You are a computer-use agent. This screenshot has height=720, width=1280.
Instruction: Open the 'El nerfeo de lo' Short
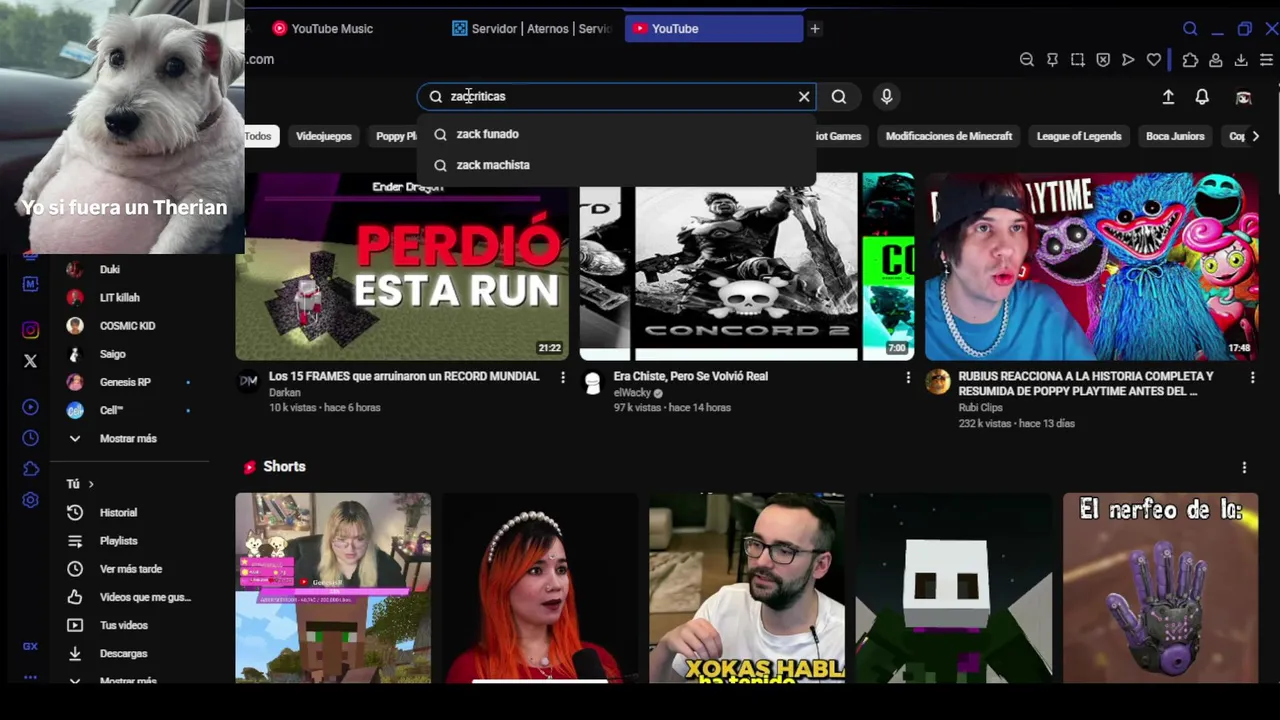1160,588
